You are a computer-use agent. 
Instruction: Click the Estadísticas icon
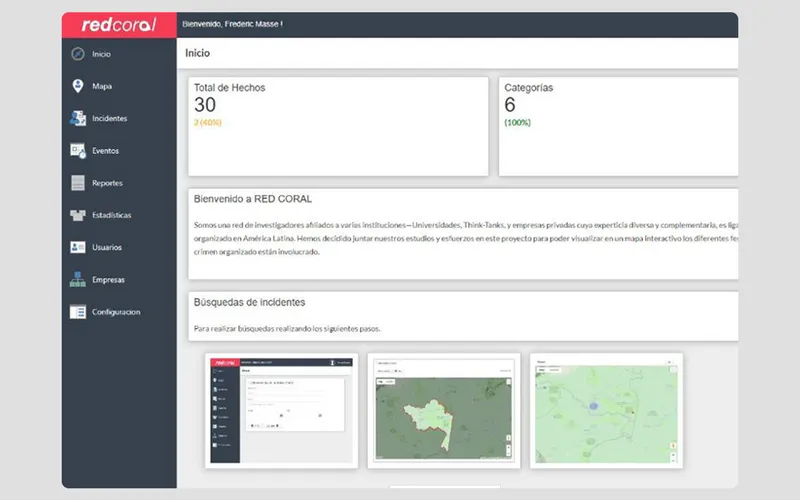pos(78,215)
